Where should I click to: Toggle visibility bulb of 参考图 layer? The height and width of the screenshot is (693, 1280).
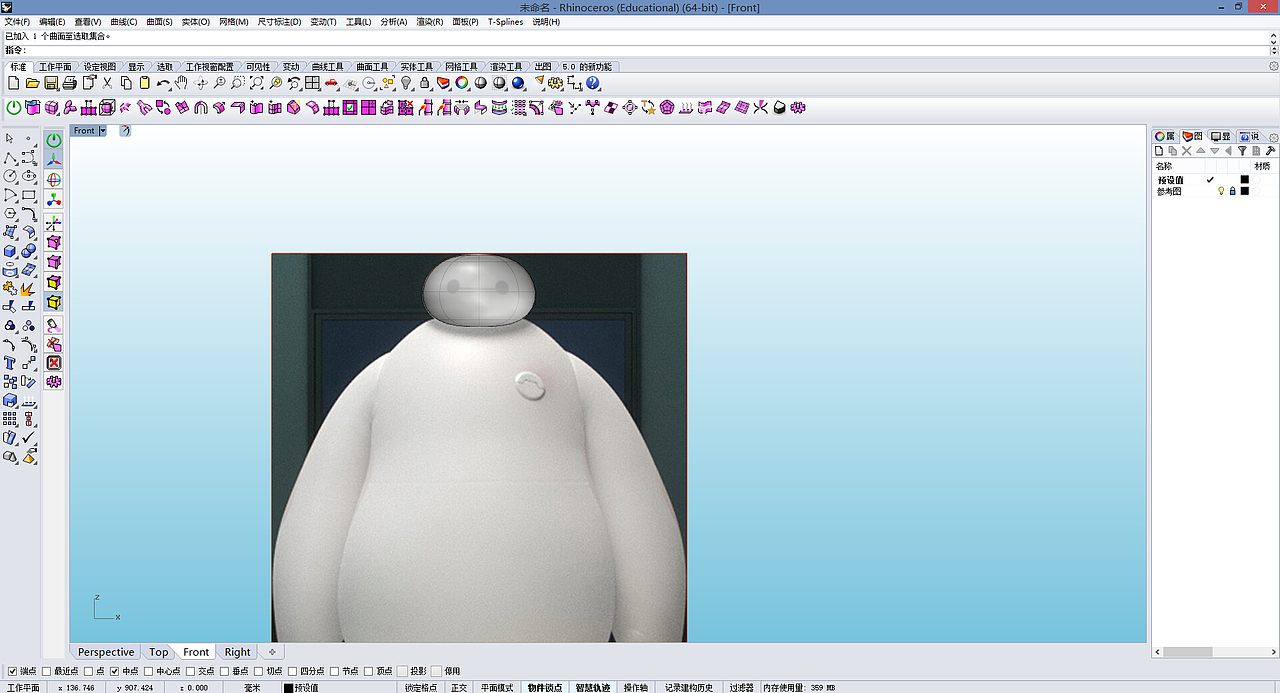pyautogui.click(x=1221, y=191)
